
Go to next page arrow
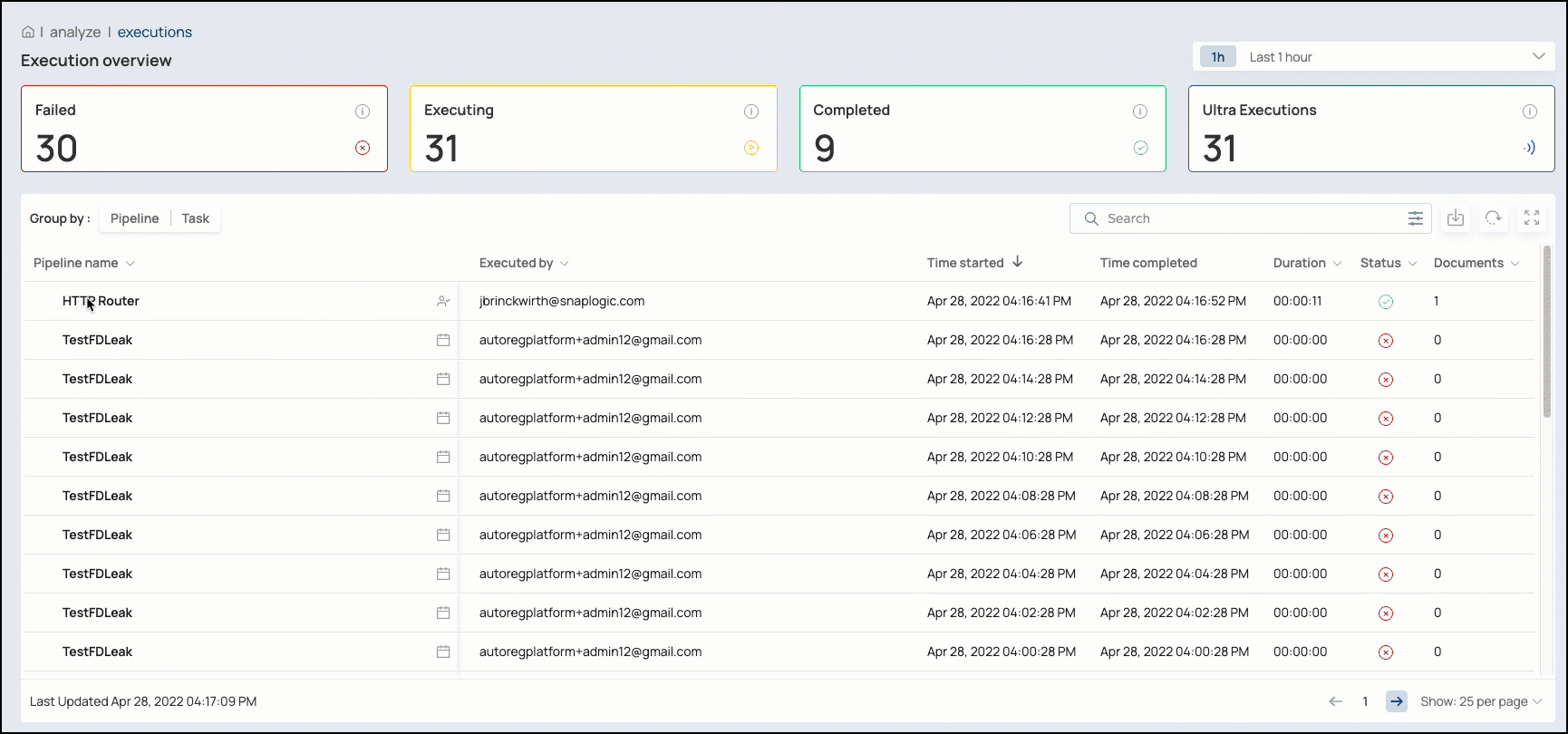[x=1397, y=701]
